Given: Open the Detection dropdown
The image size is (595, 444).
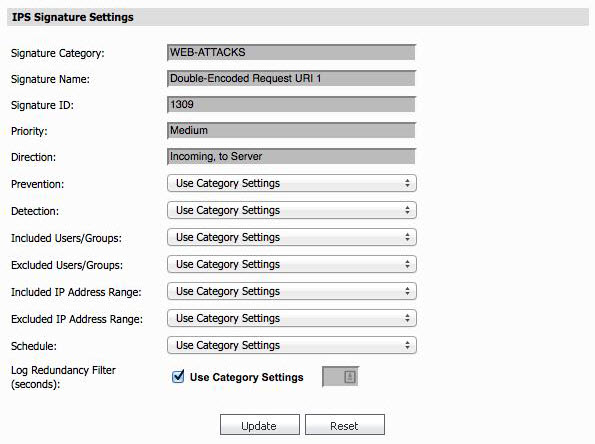Looking at the screenshot, I should tap(291, 210).
